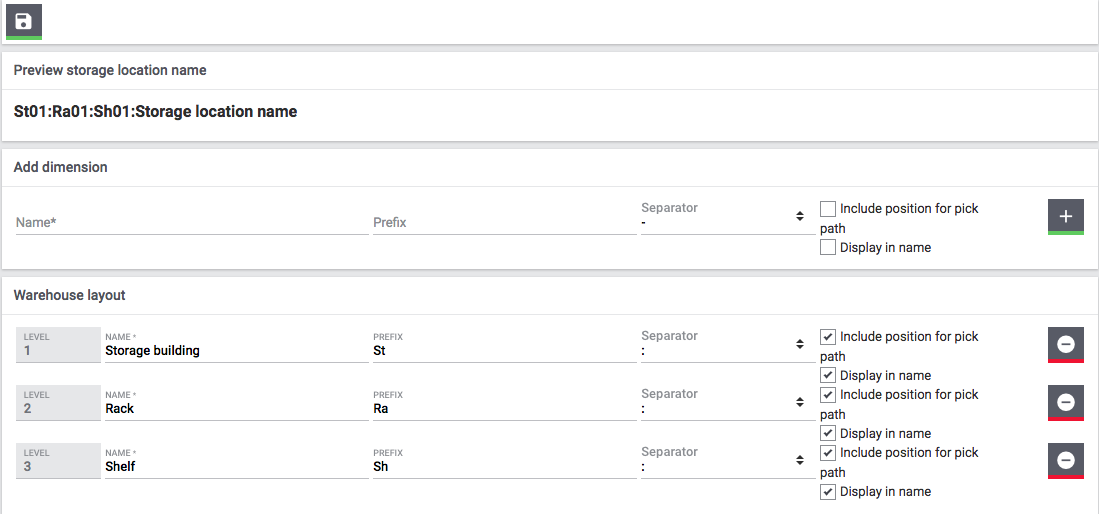This screenshot has width=1099, height=514.
Task: Click the Ra prefix input field
Action: pyautogui.click(x=503, y=409)
